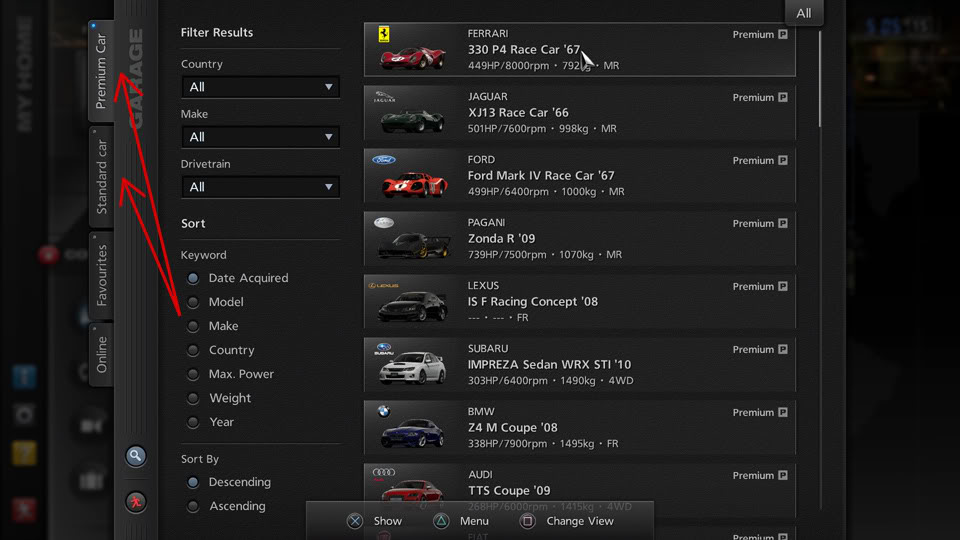Screen dimensions: 960x540
Task: Sort by Max. Power
Action: click(x=193, y=374)
